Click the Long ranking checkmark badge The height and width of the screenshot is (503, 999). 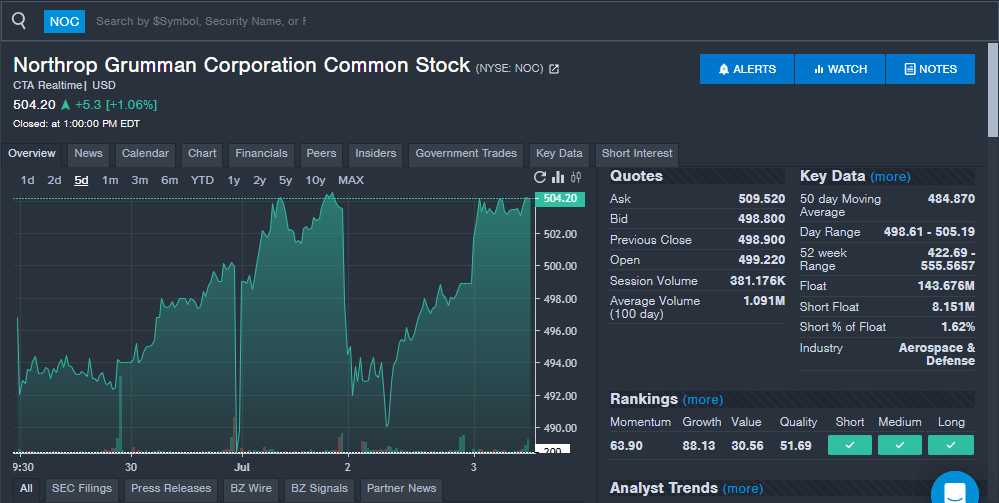tap(951, 445)
